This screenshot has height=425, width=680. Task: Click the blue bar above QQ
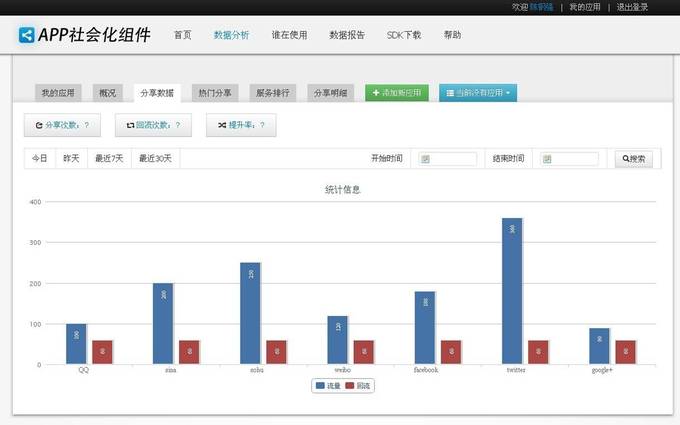(76, 344)
